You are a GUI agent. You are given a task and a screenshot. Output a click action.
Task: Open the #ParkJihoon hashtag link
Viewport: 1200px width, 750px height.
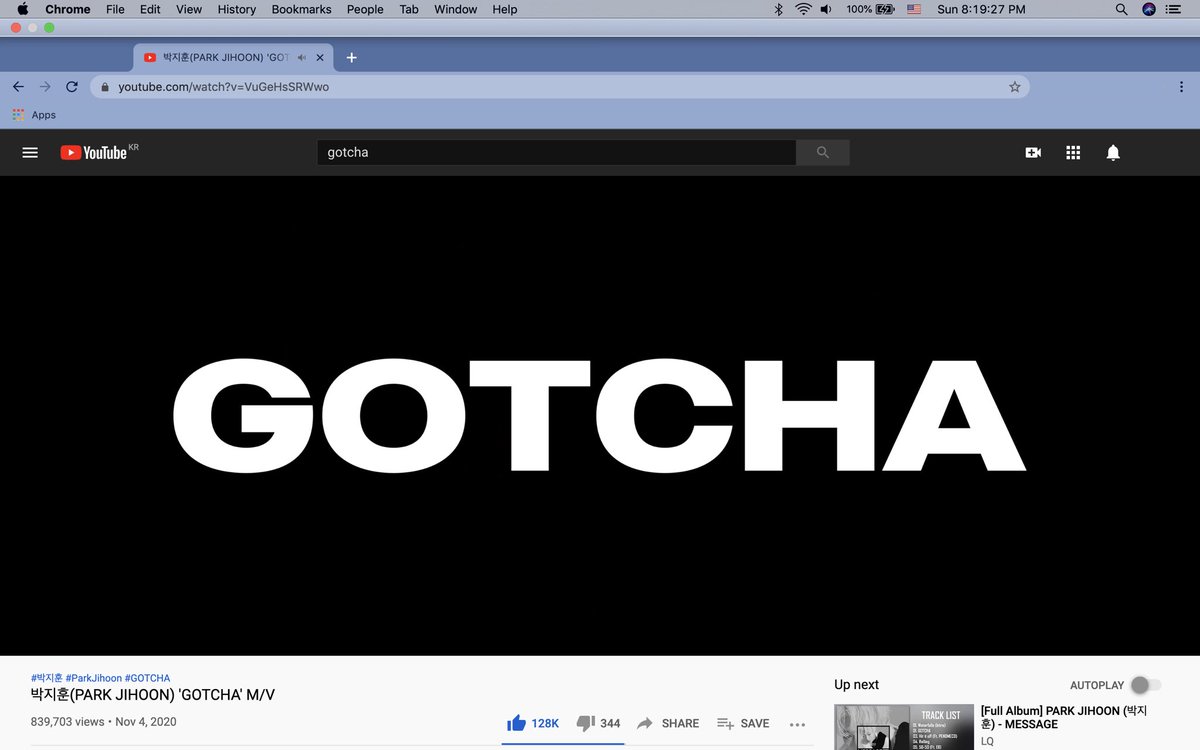pyautogui.click(x=94, y=678)
